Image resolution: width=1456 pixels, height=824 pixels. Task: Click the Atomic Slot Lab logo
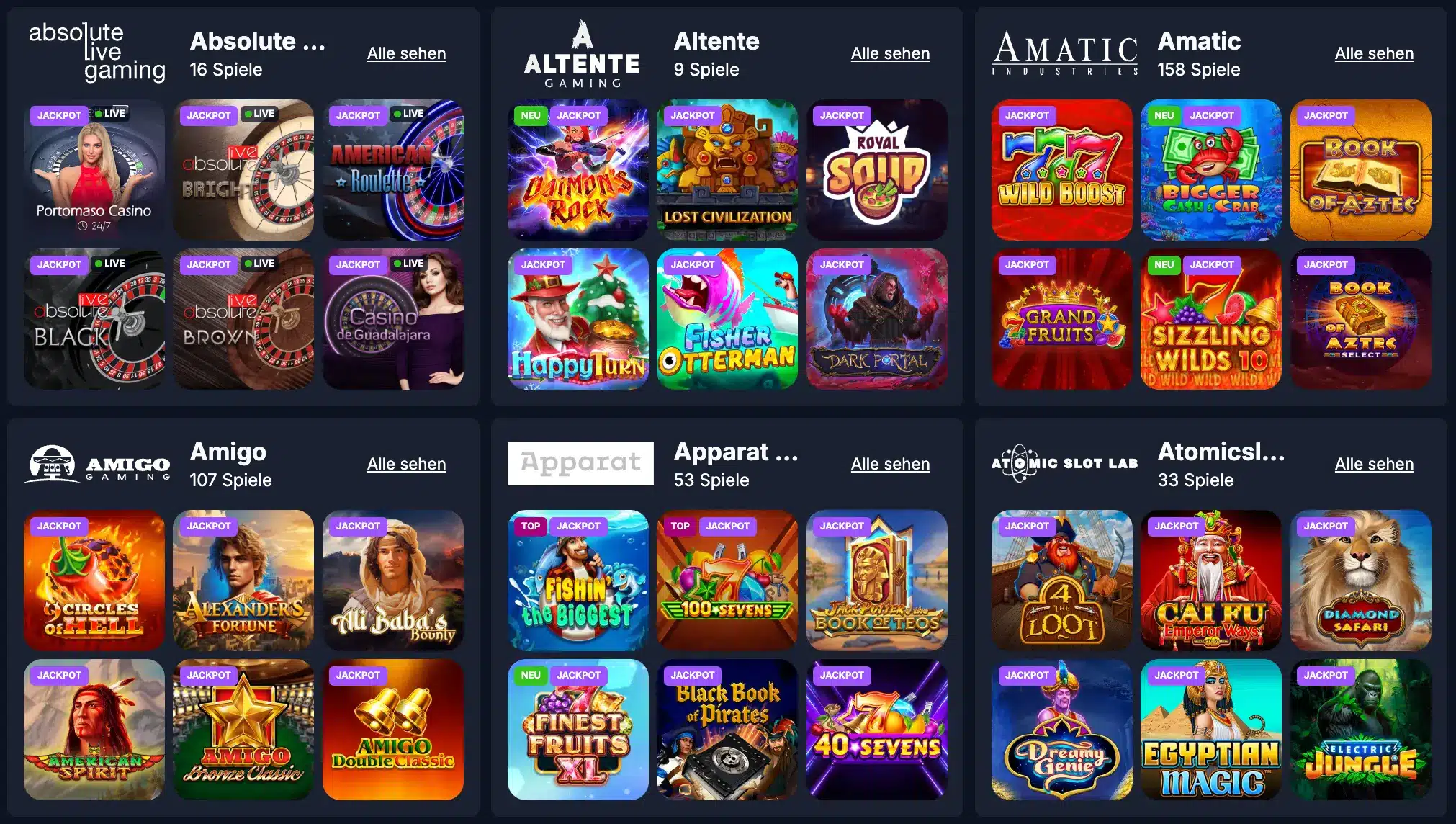tap(1065, 463)
